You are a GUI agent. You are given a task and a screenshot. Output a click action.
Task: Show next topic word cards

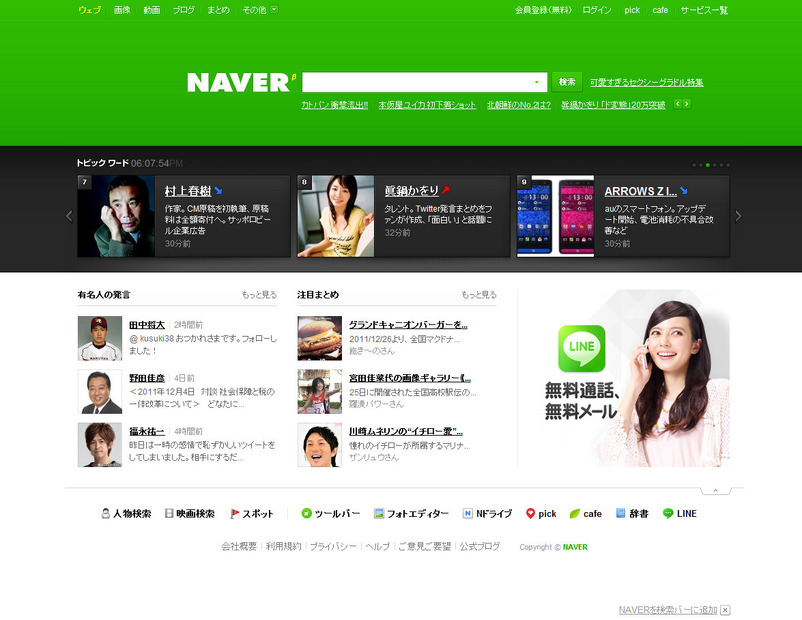click(x=738, y=216)
